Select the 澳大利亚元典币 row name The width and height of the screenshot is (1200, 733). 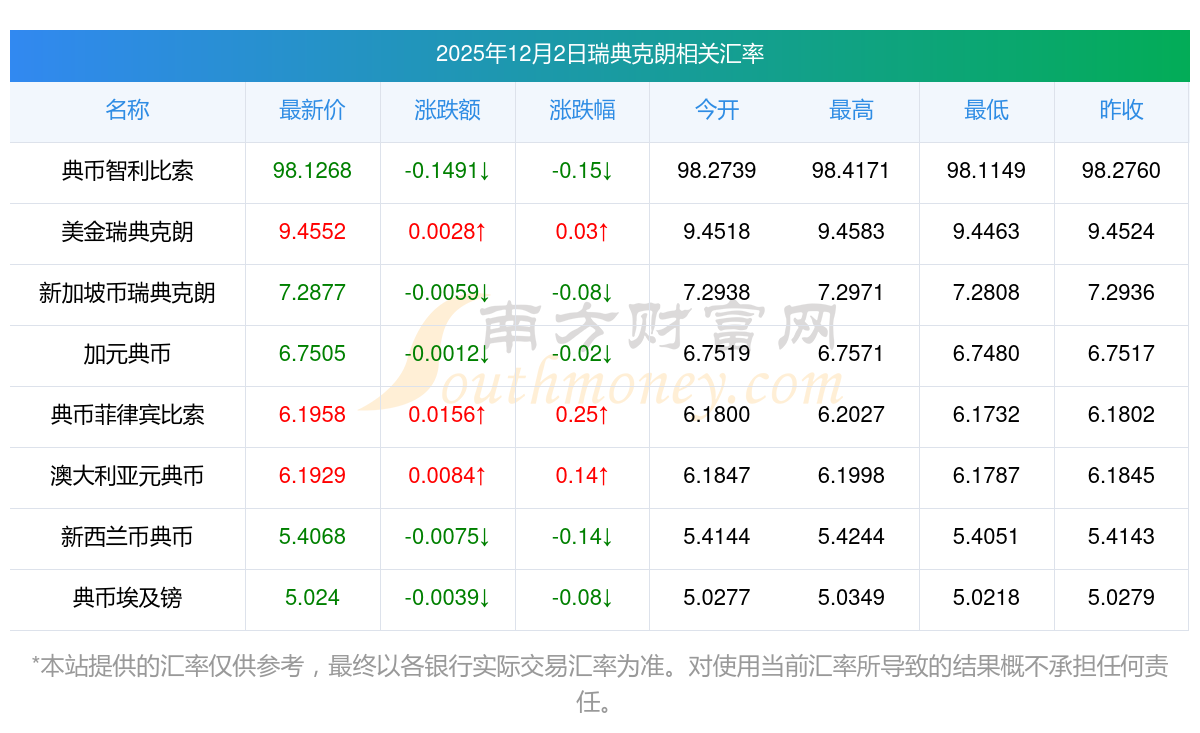point(127,476)
